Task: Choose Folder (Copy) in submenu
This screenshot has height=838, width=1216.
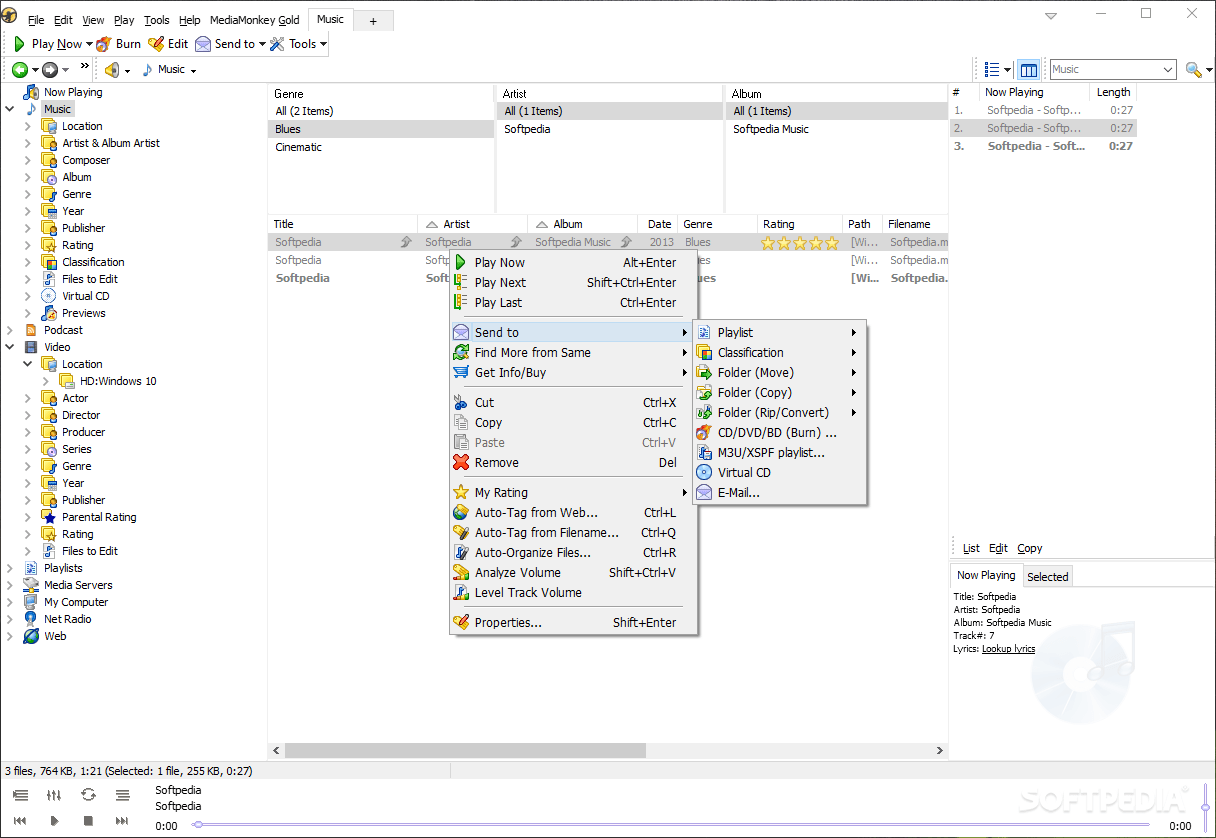Action: [x=780, y=392]
